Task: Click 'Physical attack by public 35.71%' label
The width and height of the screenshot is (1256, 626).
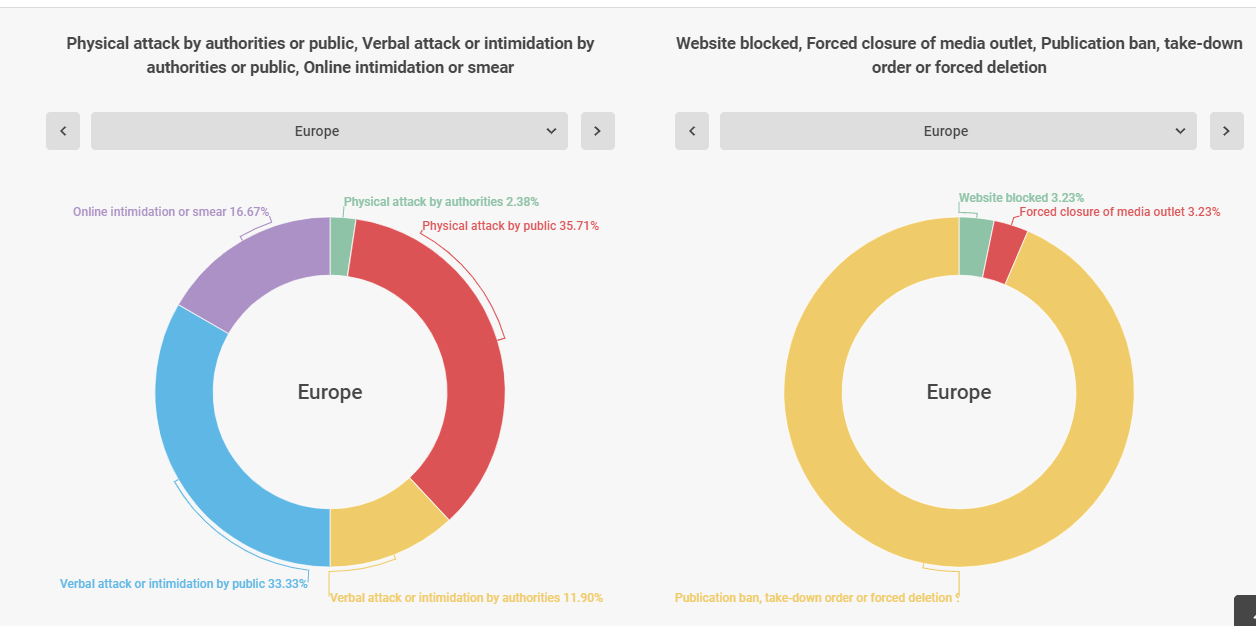Action: (510, 226)
